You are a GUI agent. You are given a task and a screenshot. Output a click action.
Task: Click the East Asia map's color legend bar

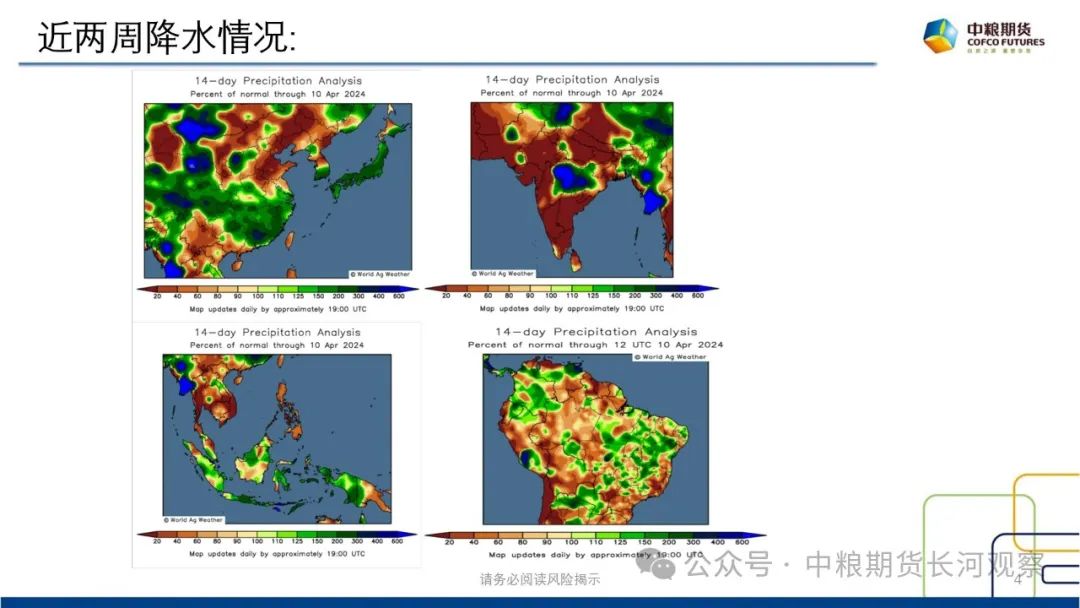(x=277, y=289)
